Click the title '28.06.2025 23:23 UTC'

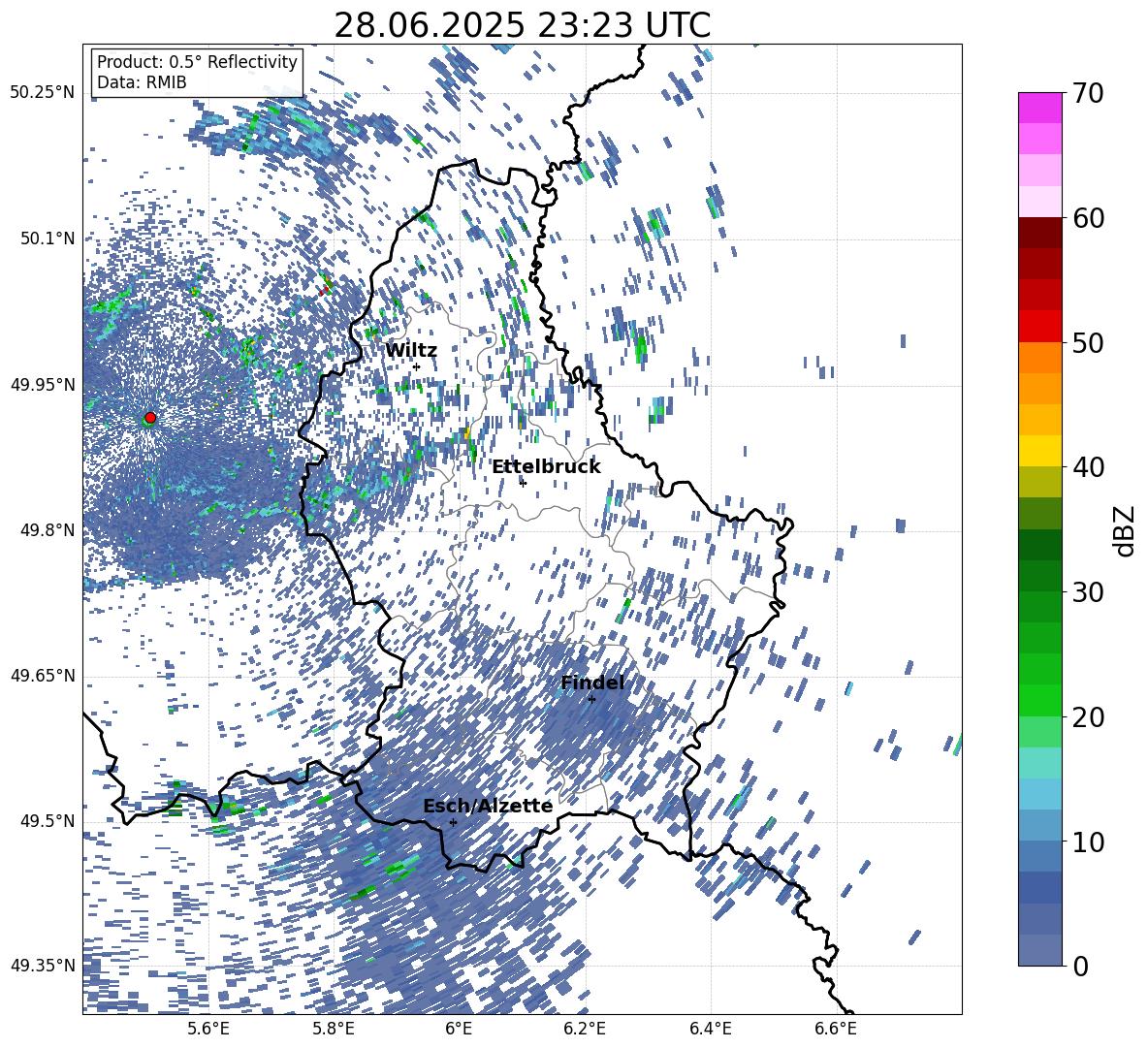click(522, 25)
